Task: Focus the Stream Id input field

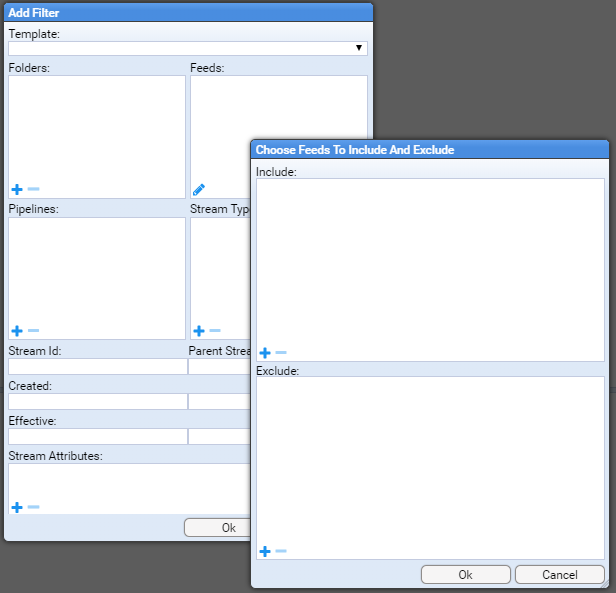Action: 97,366
